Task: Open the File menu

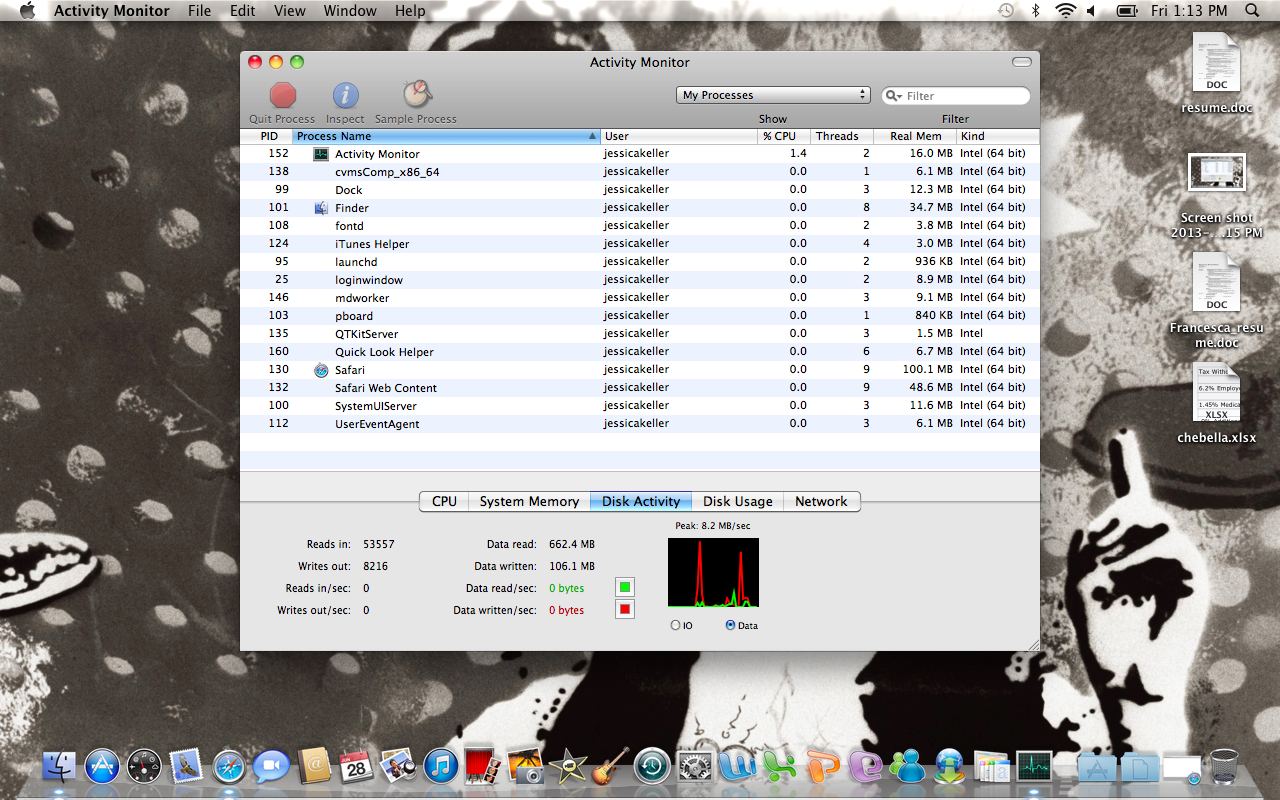Action: point(199,11)
